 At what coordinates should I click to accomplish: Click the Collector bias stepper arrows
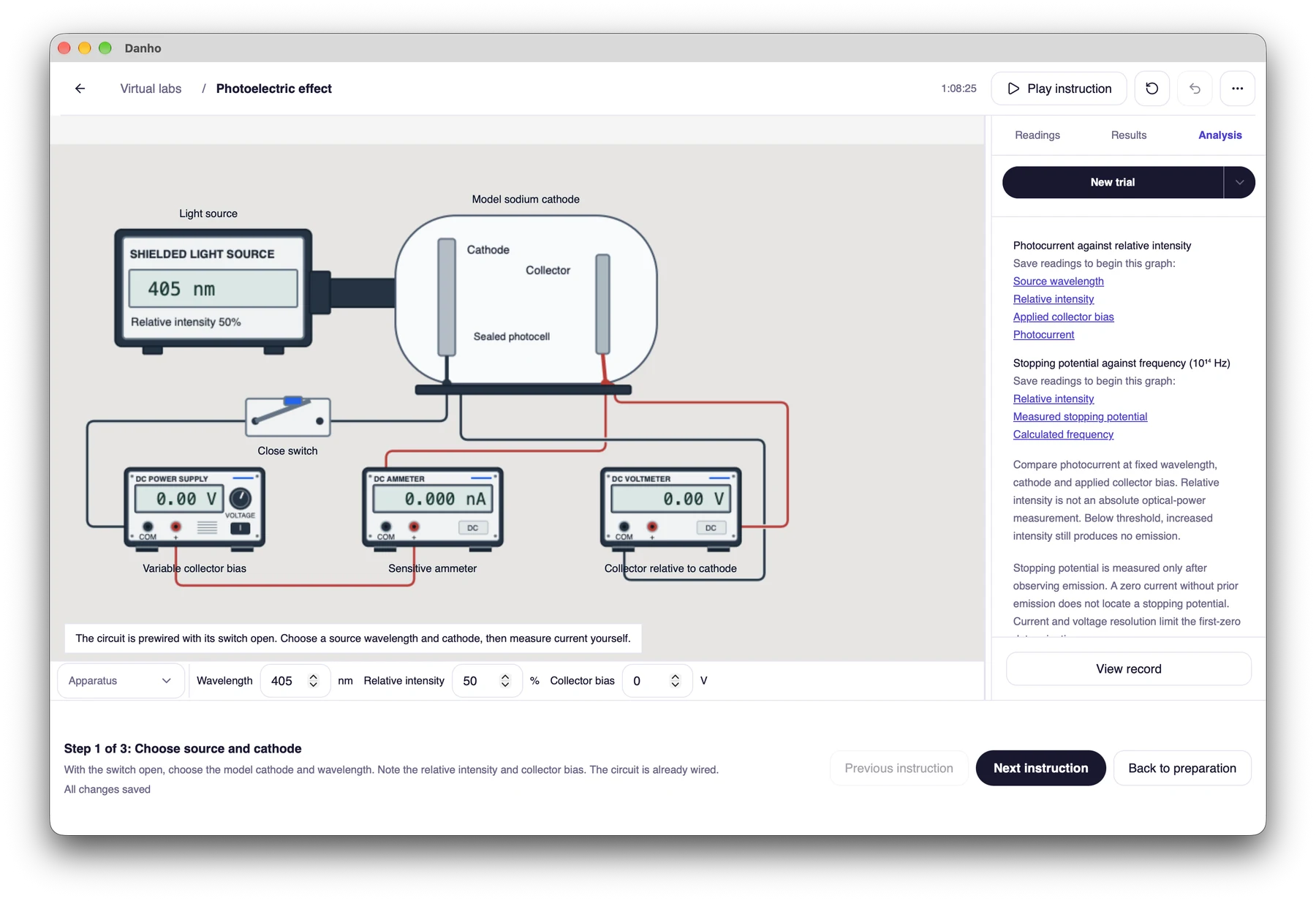tap(676, 681)
